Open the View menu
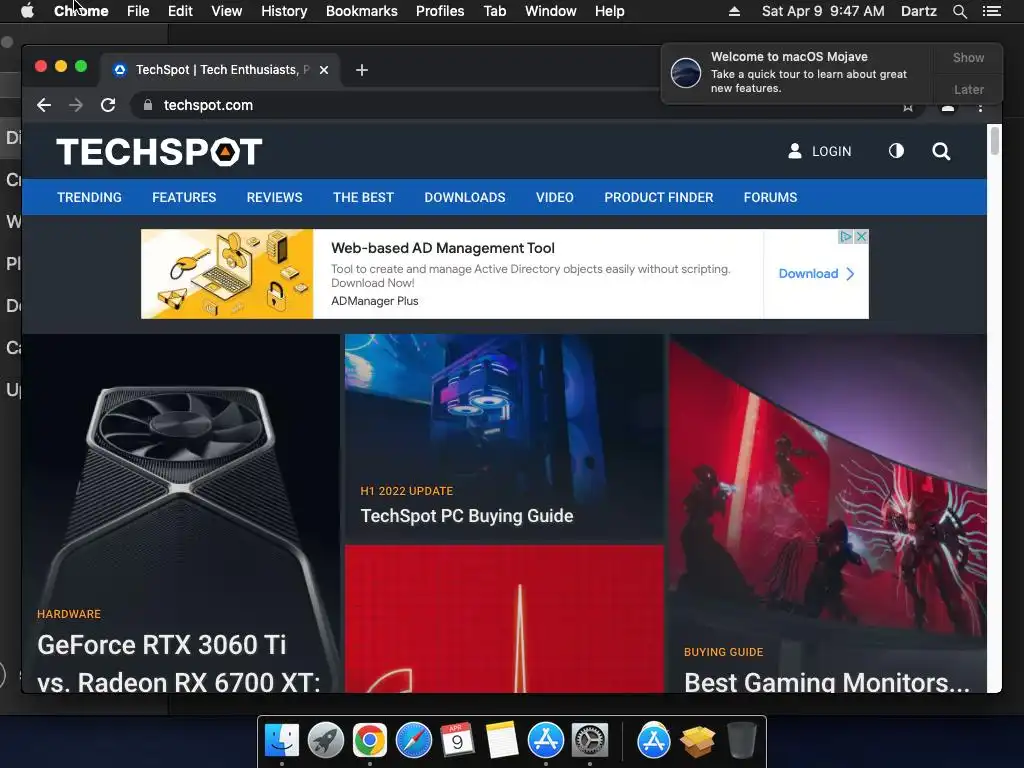 [227, 11]
